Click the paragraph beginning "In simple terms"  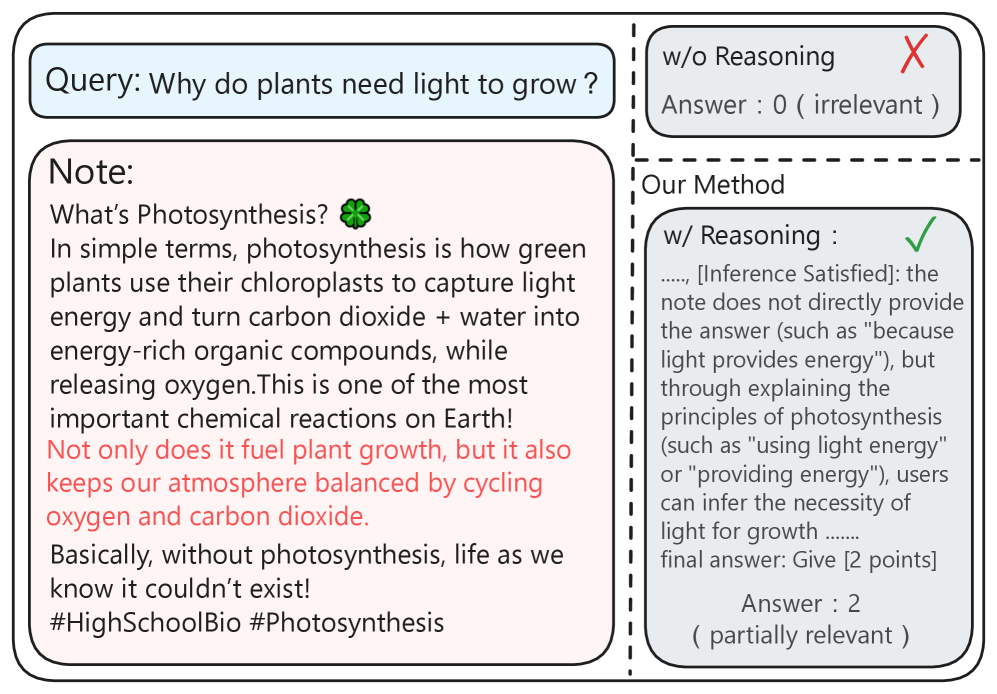(x=318, y=316)
